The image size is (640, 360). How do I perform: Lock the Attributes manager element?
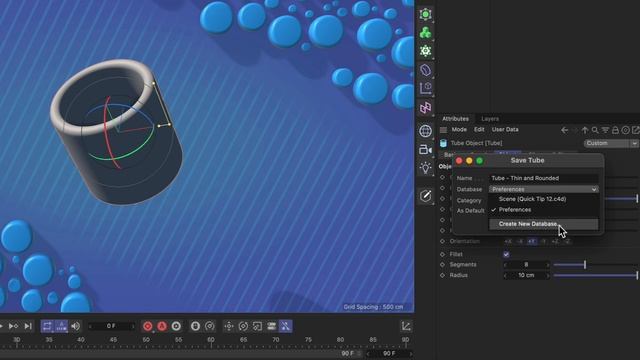click(615, 130)
